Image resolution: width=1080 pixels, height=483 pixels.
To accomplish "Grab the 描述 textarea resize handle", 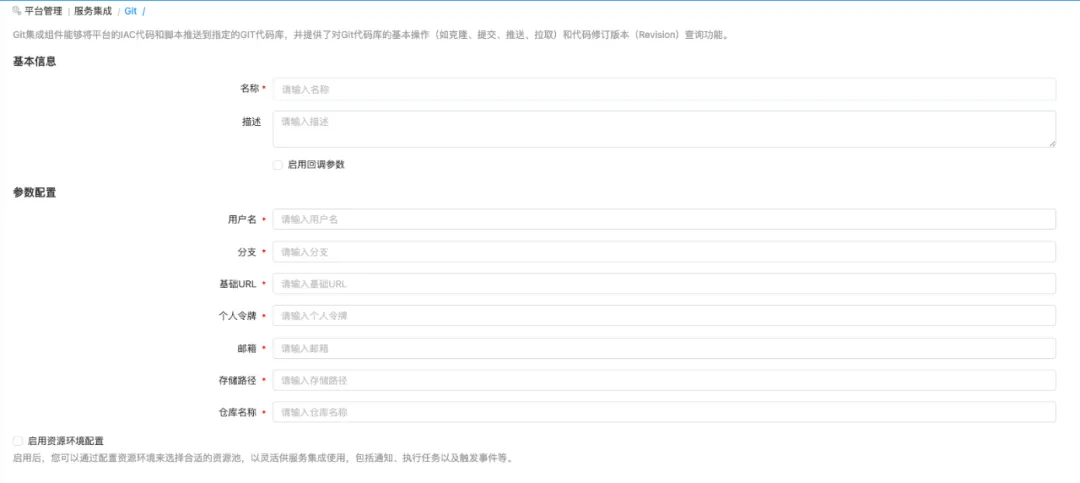I will pos(1052,144).
